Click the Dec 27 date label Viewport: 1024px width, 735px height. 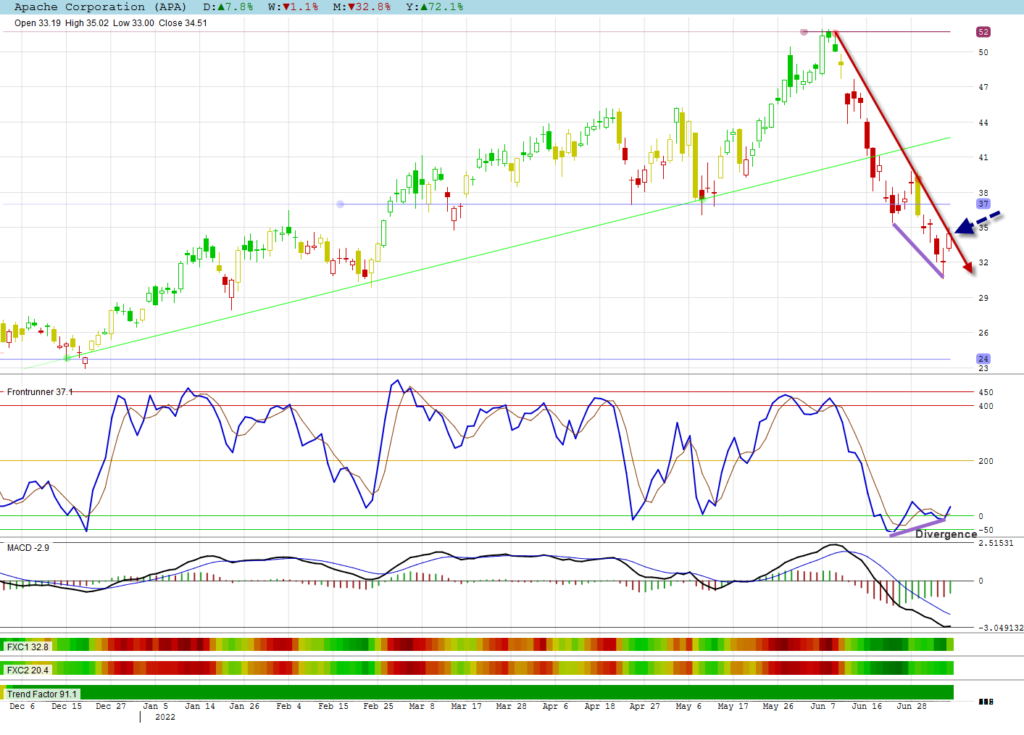coord(111,706)
